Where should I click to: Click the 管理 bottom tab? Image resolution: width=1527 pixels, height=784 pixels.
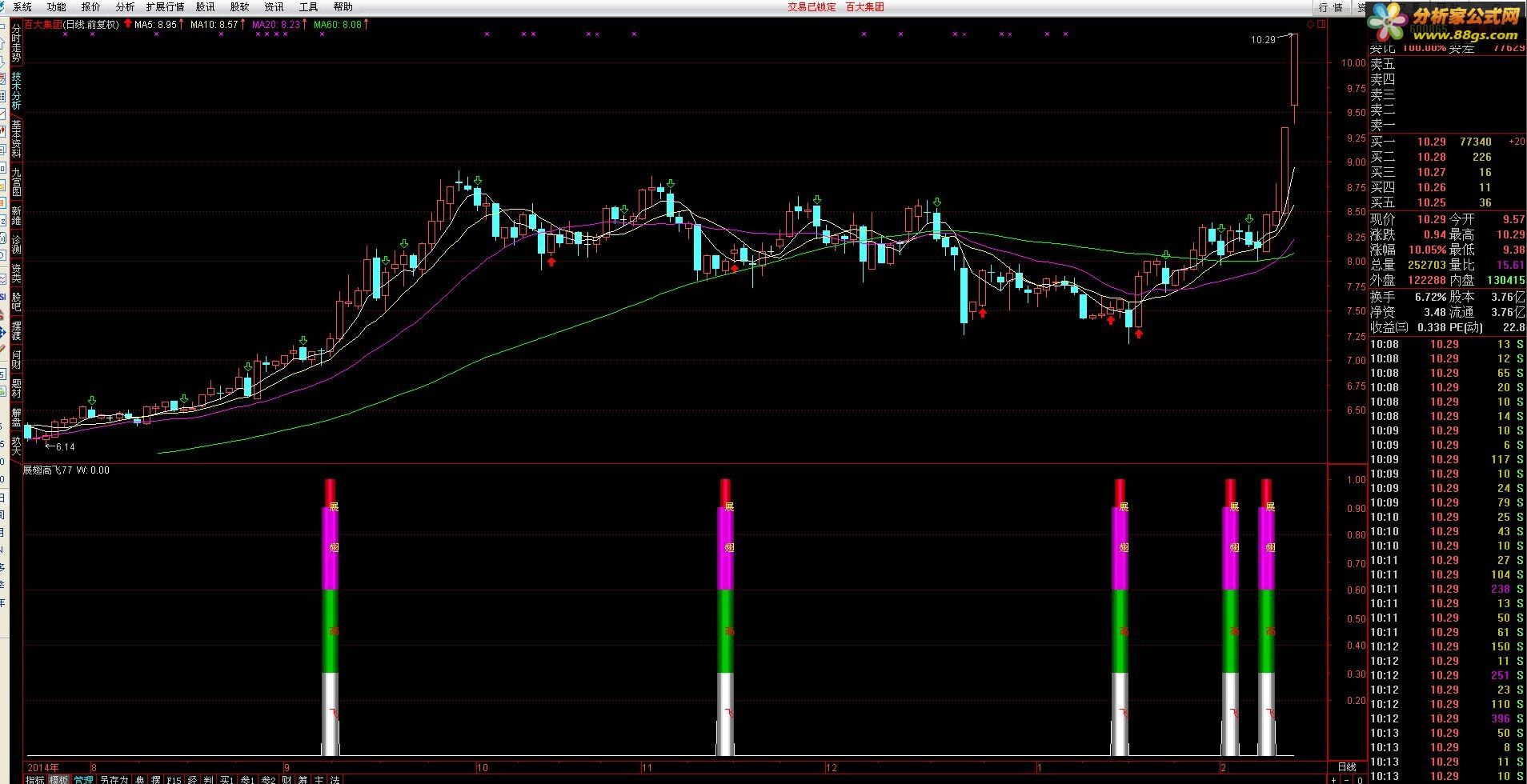[x=83, y=779]
